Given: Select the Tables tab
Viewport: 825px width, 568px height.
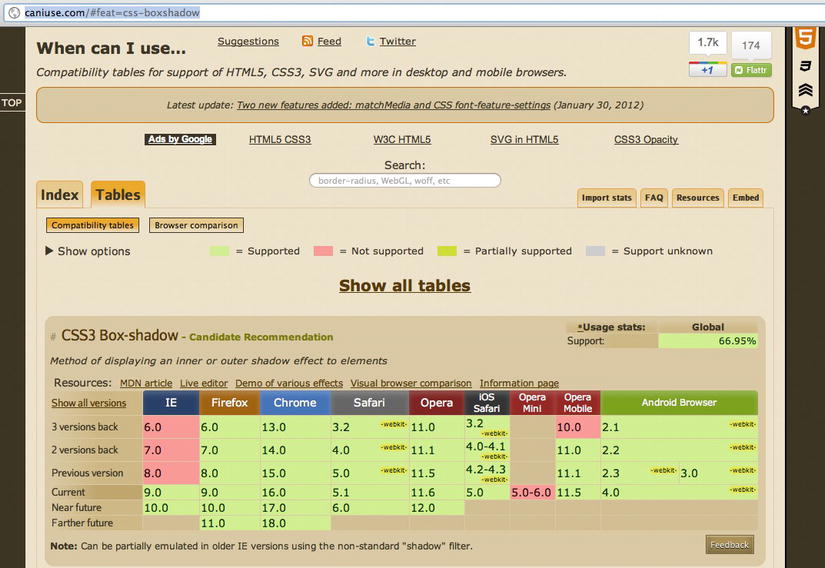Looking at the screenshot, I should 117,195.
